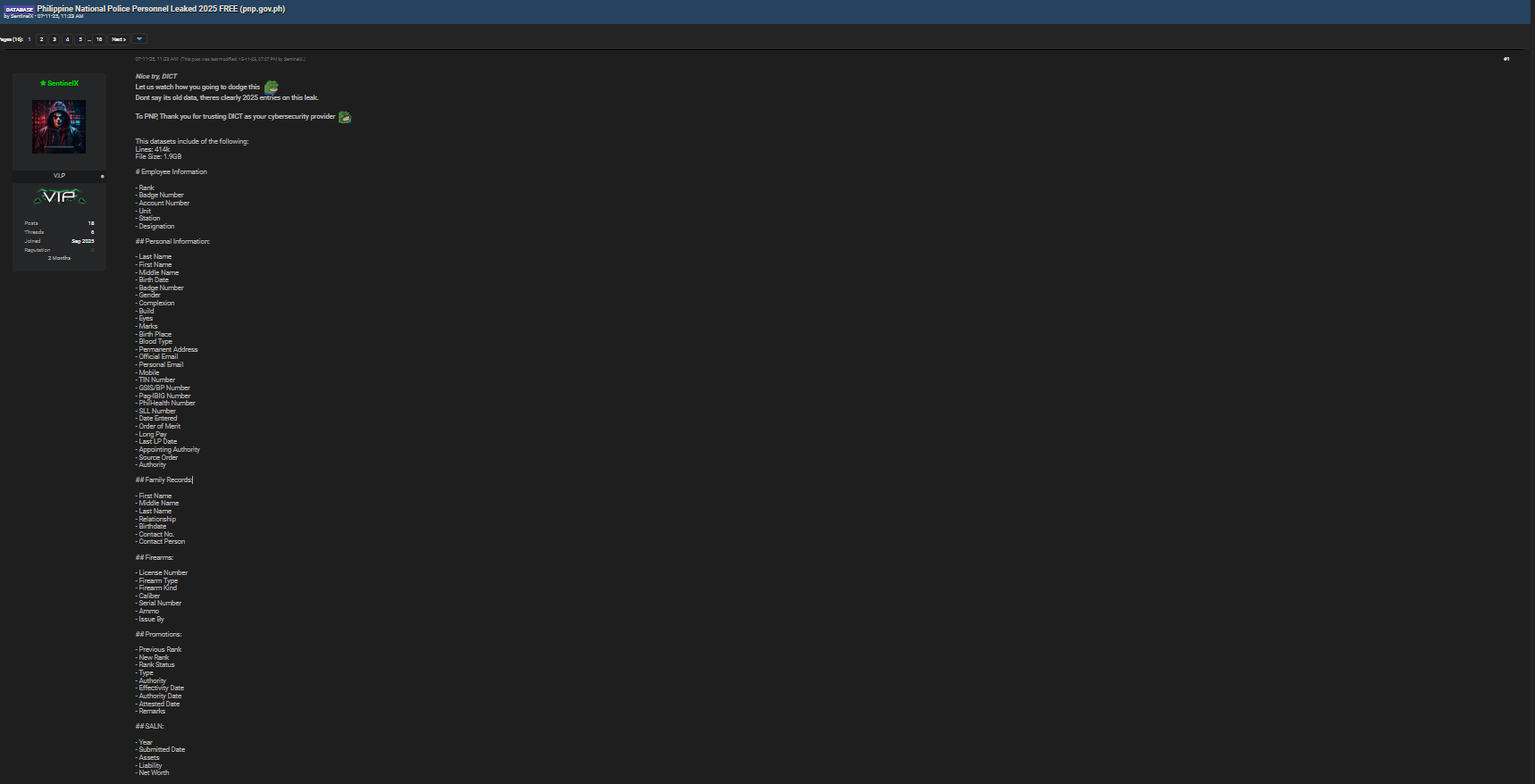Click the Posts count in user stats
The image size is (1535, 784).
click(x=91, y=223)
